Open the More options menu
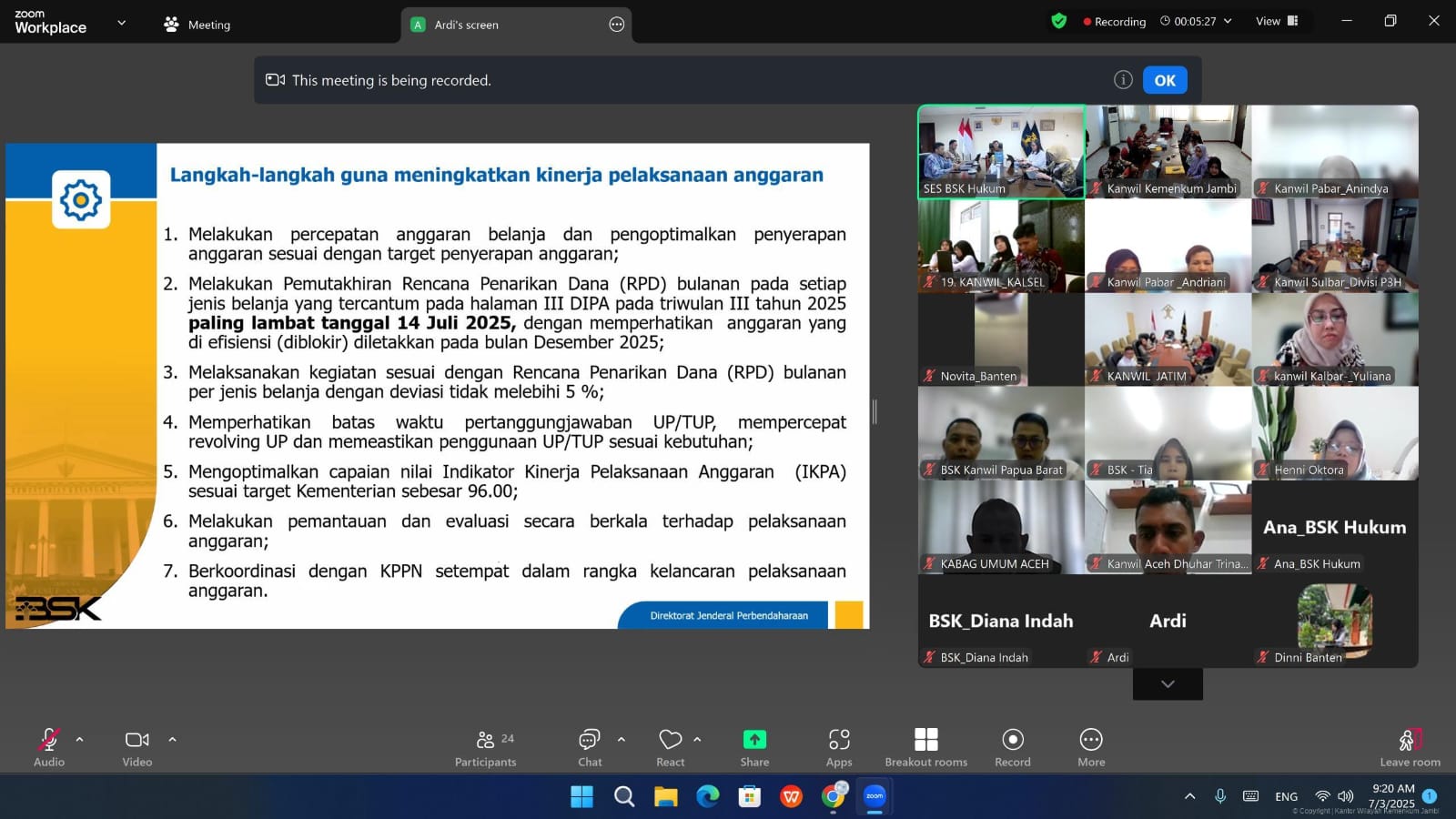This screenshot has width=1456, height=819. pos(1090,746)
